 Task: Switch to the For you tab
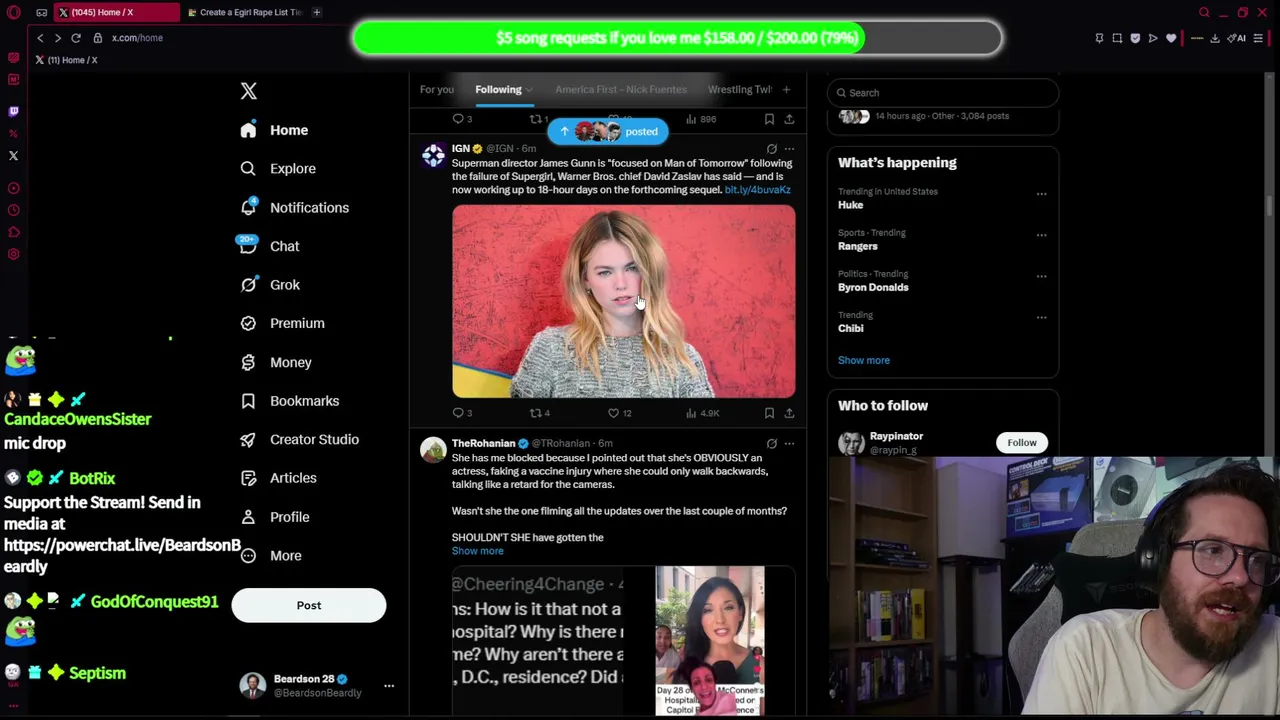point(436,89)
